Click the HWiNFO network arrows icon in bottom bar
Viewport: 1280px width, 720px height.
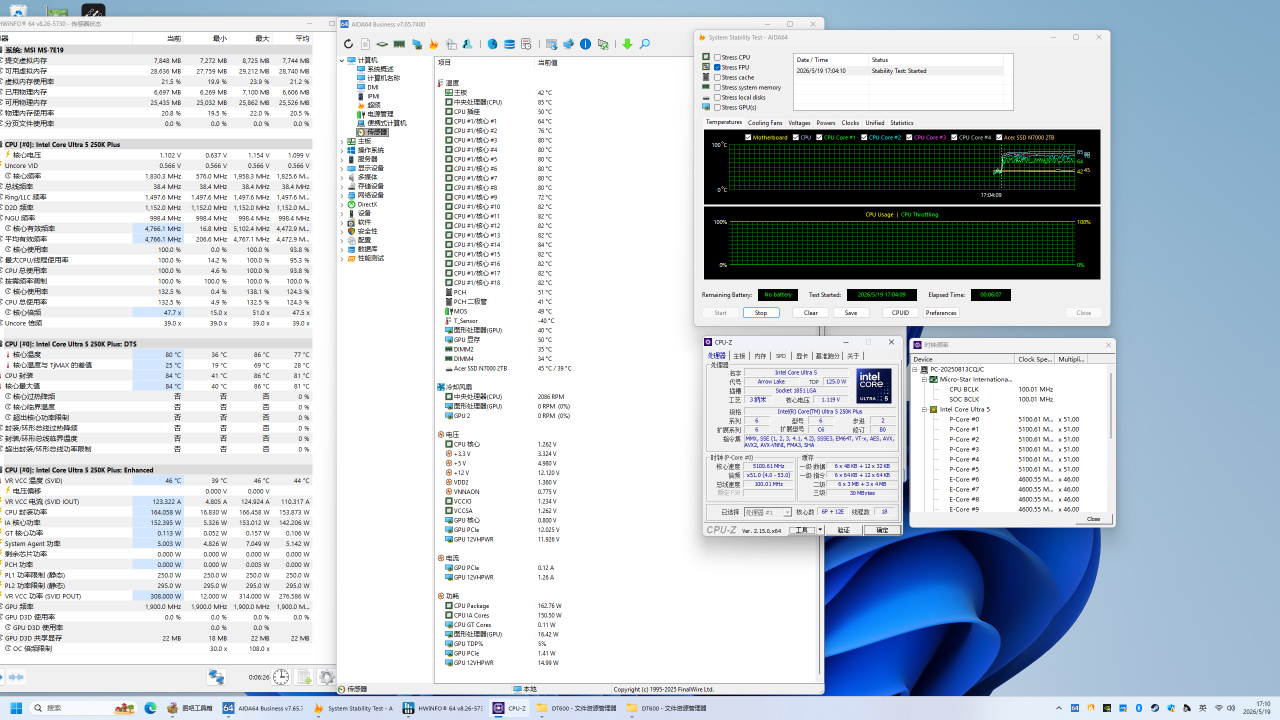(216, 677)
